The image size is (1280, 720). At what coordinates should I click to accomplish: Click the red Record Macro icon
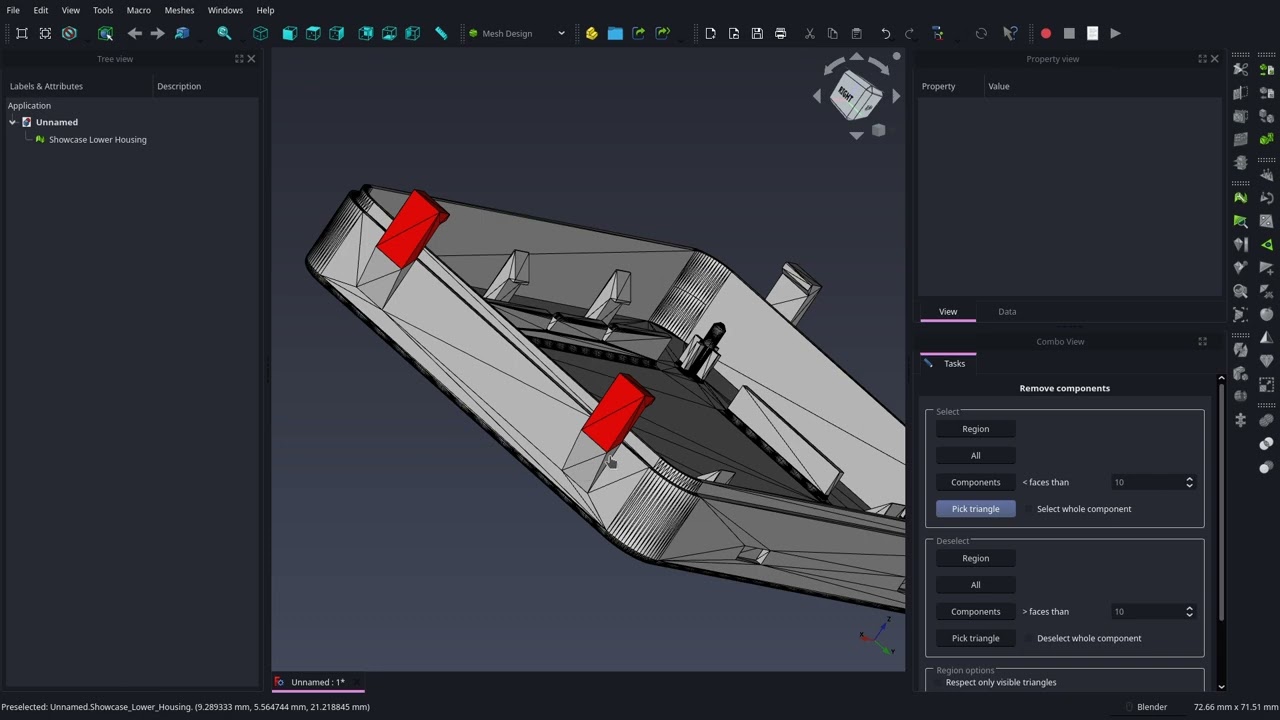[x=1046, y=33]
